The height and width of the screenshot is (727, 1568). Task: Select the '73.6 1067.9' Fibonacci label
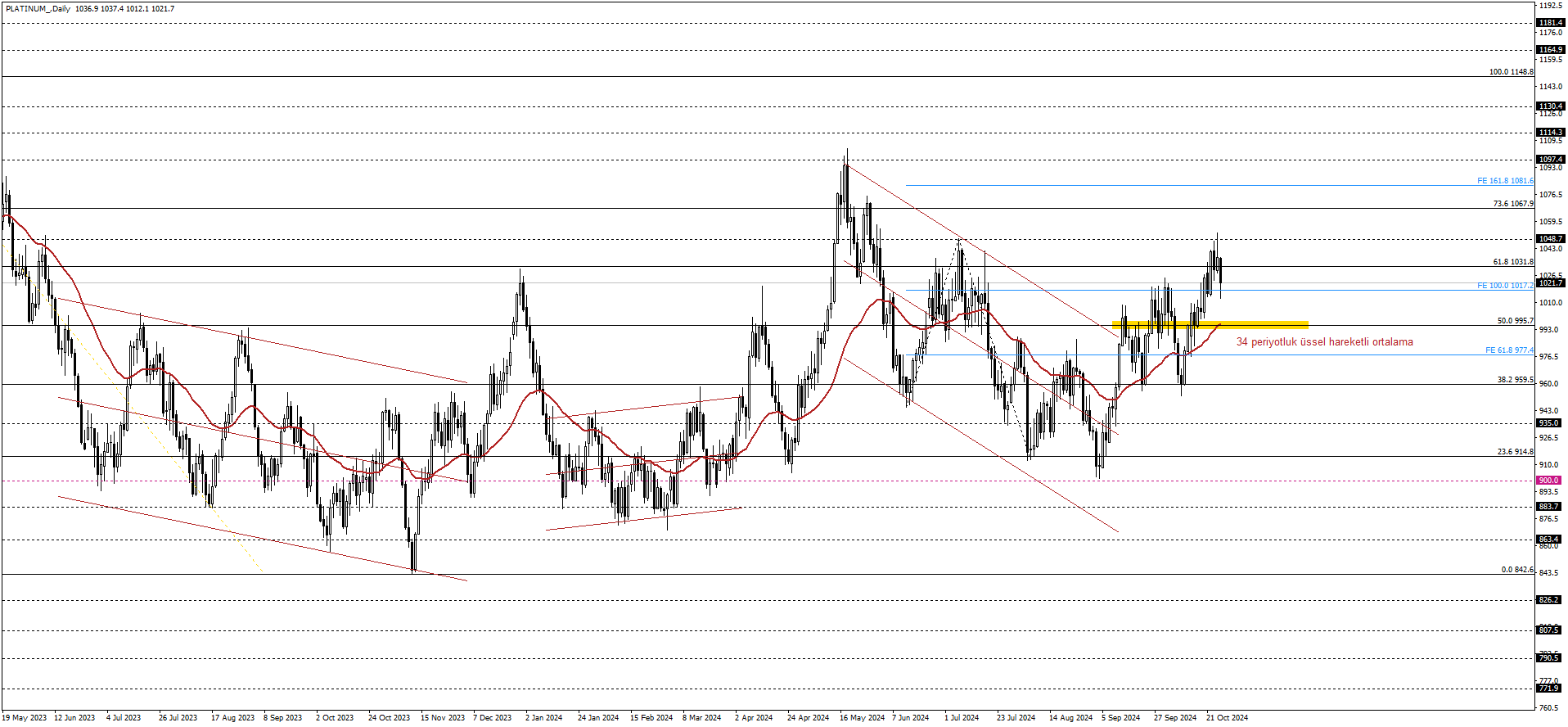click(1513, 204)
